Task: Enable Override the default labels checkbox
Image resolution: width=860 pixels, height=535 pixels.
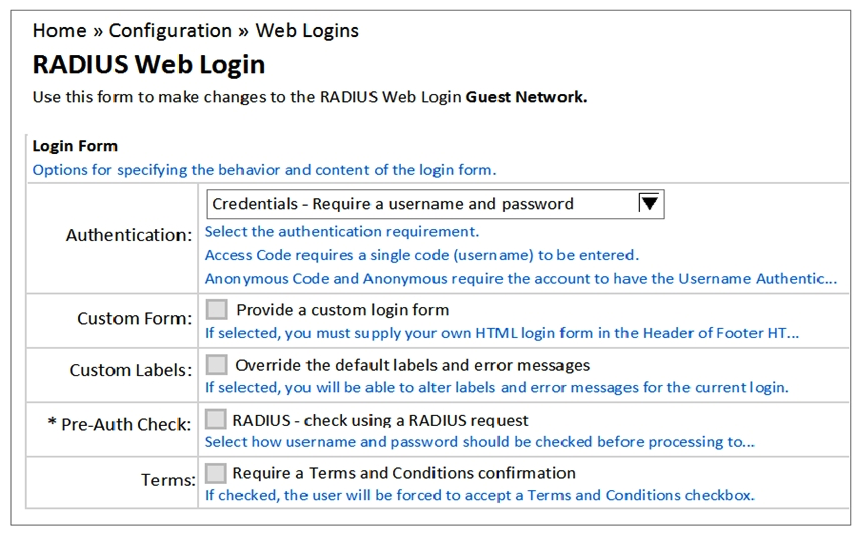Action: [217, 364]
